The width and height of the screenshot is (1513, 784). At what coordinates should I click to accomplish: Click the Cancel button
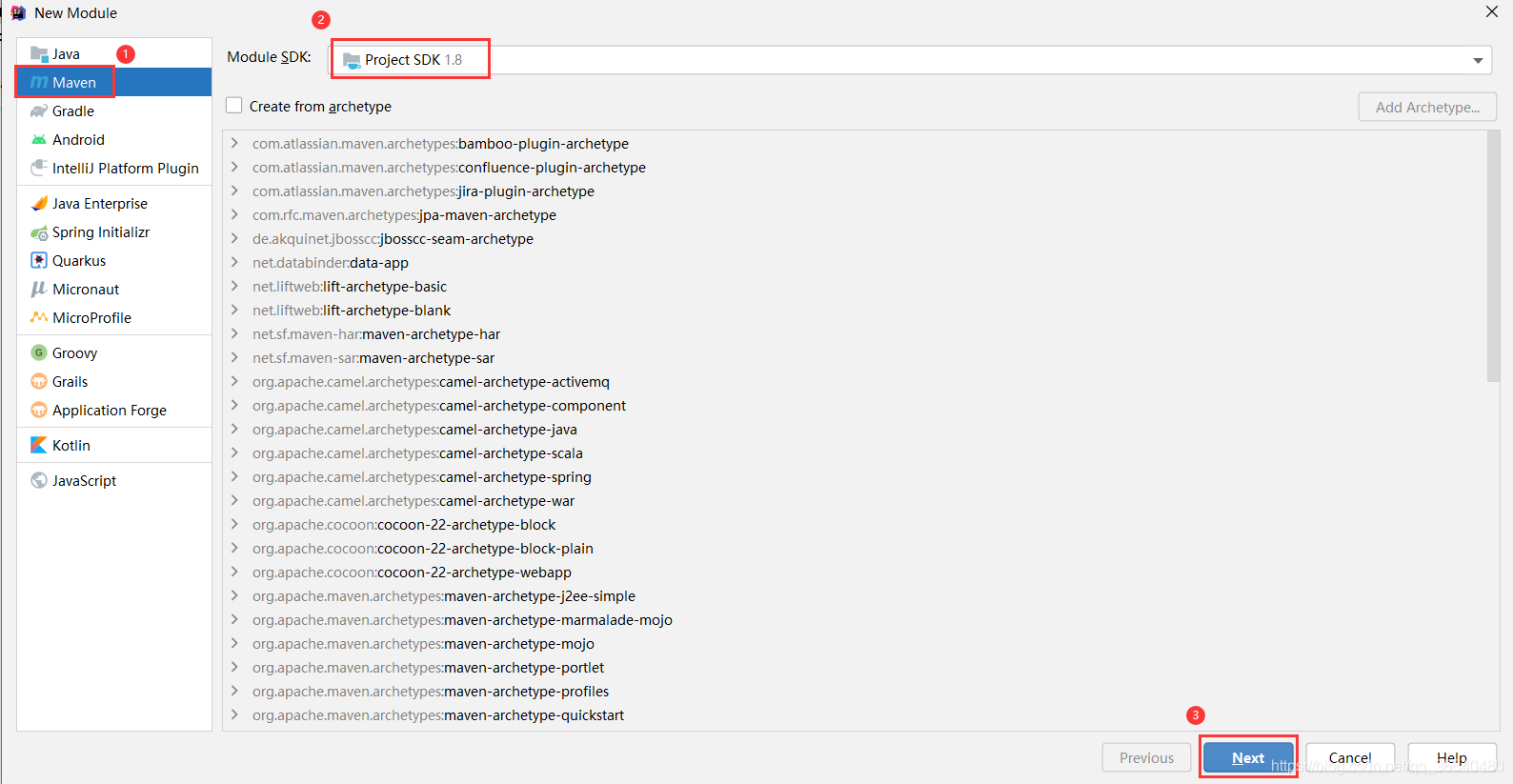tap(1350, 758)
